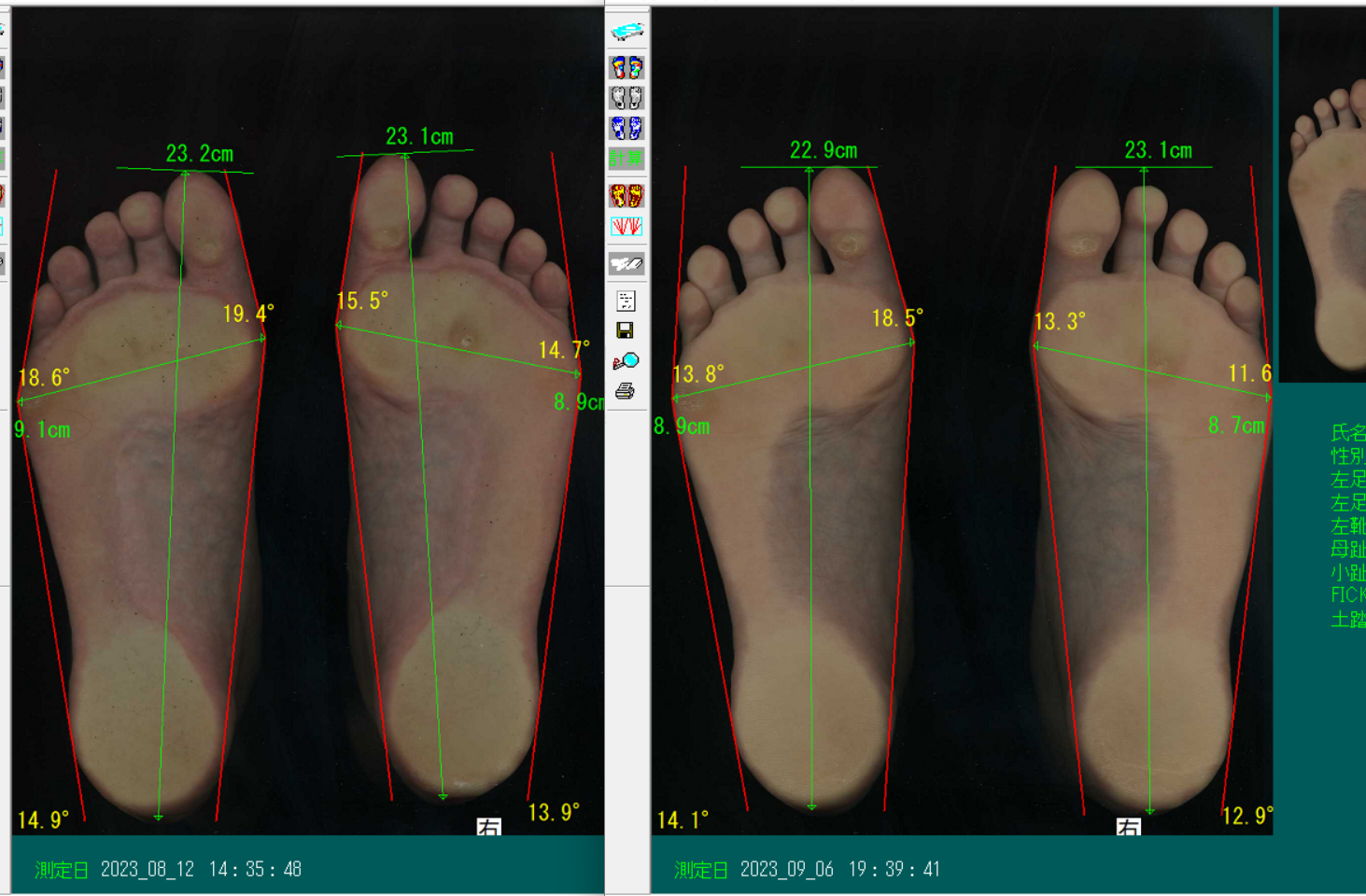Print the foot scan with the printer icon
The width and height of the screenshot is (1366, 896).
tap(626, 391)
